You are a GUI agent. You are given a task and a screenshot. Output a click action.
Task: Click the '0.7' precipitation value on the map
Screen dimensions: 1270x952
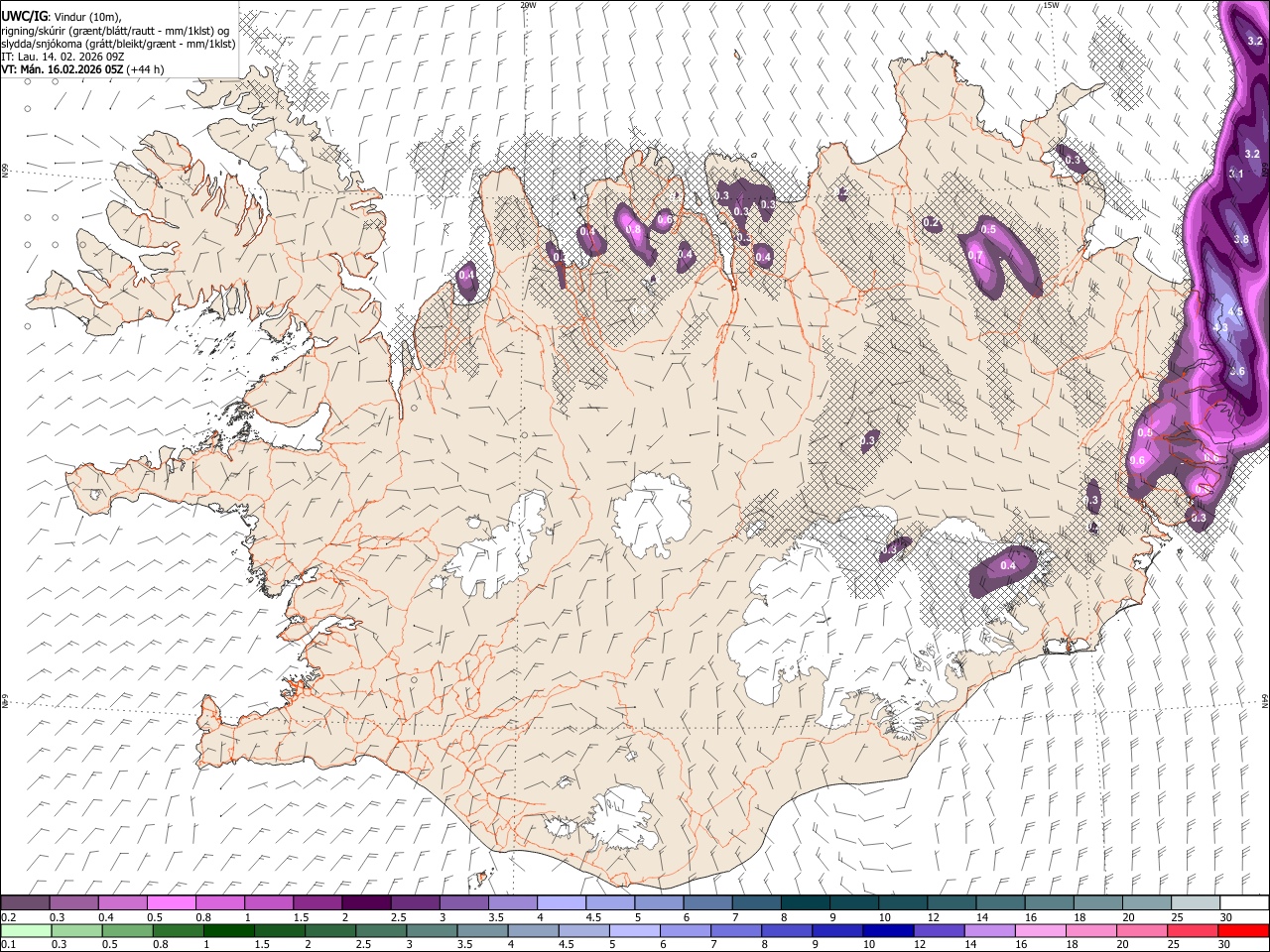(x=974, y=256)
